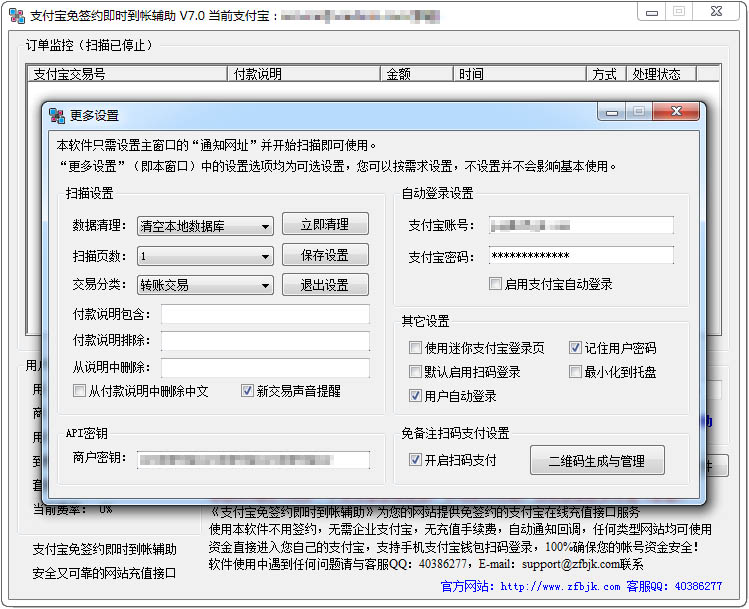Click 时间 column header in main window
The image size is (749, 609).
coord(520,74)
